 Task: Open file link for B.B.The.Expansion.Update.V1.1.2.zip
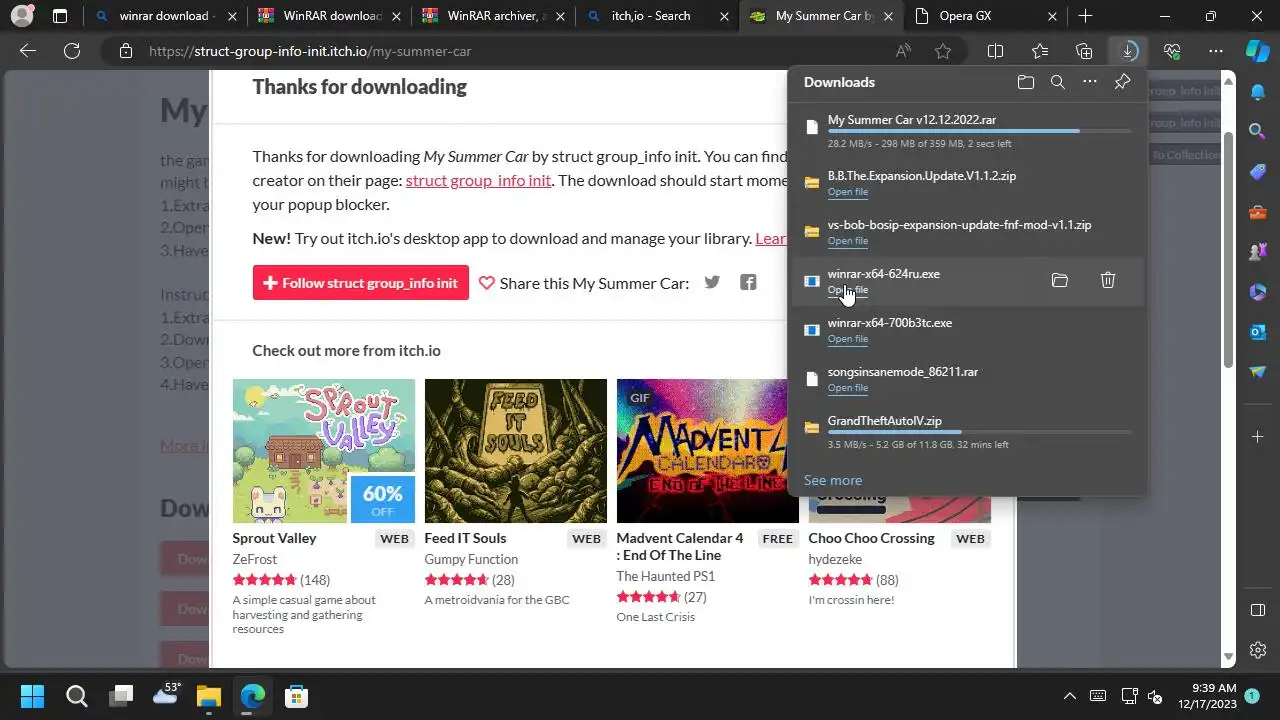coord(847,192)
